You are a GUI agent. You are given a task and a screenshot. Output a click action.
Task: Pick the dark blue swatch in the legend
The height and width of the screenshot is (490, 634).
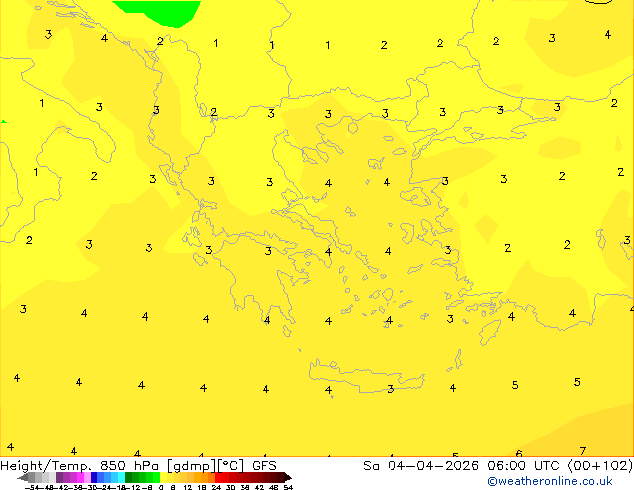tap(94, 477)
